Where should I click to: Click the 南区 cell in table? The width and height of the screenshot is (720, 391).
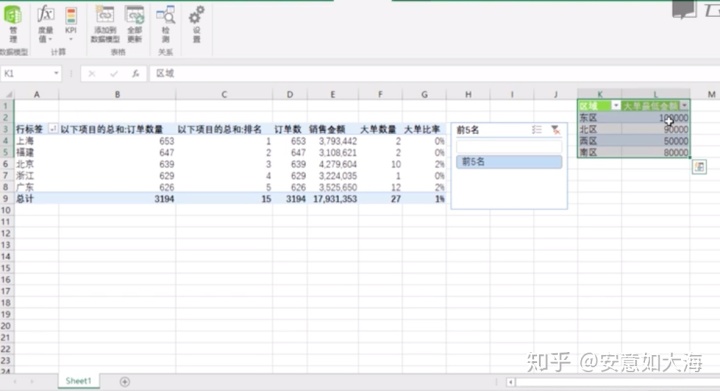tap(600, 152)
